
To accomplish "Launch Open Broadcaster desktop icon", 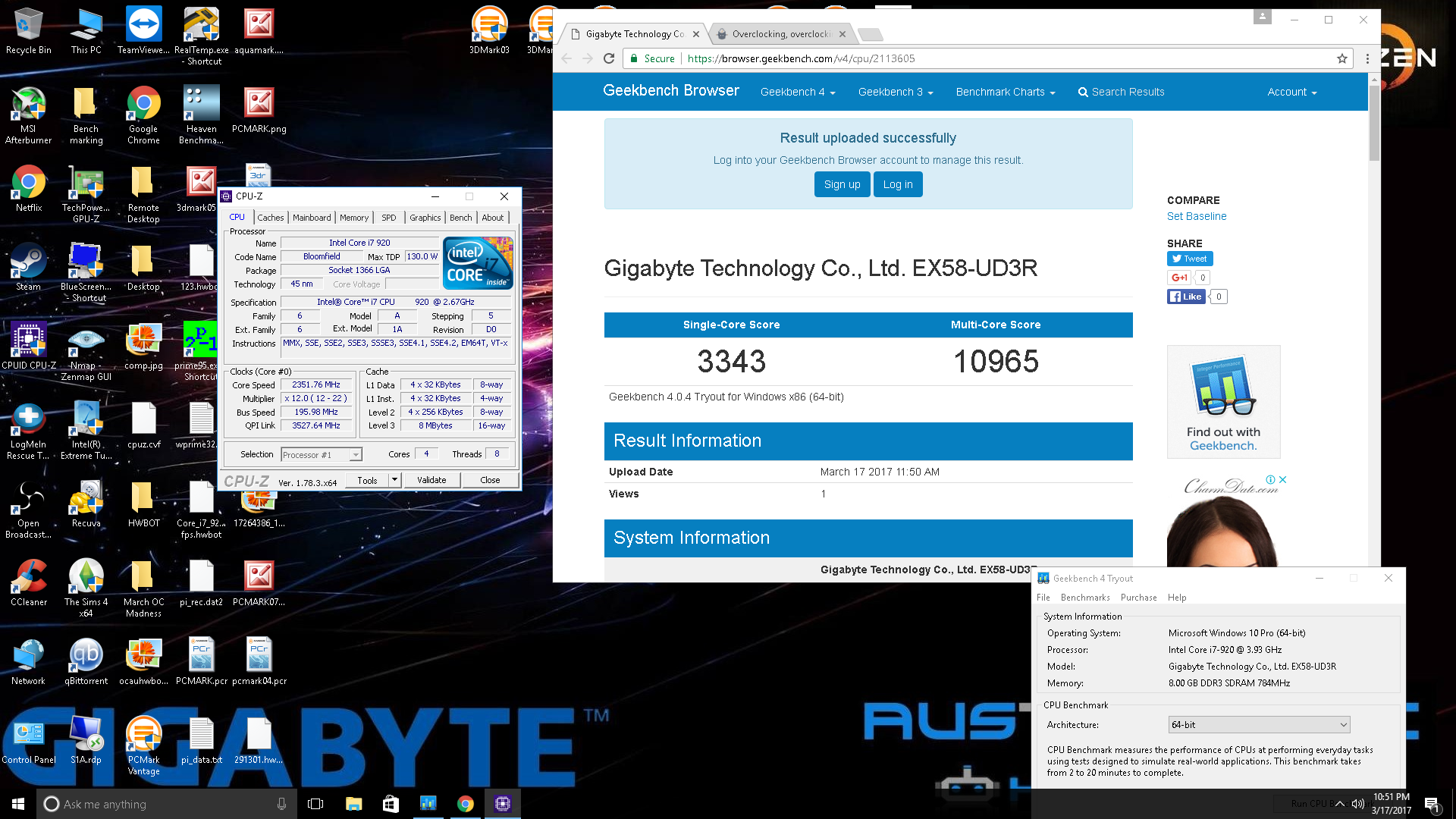I will pyautogui.click(x=29, y=509).
